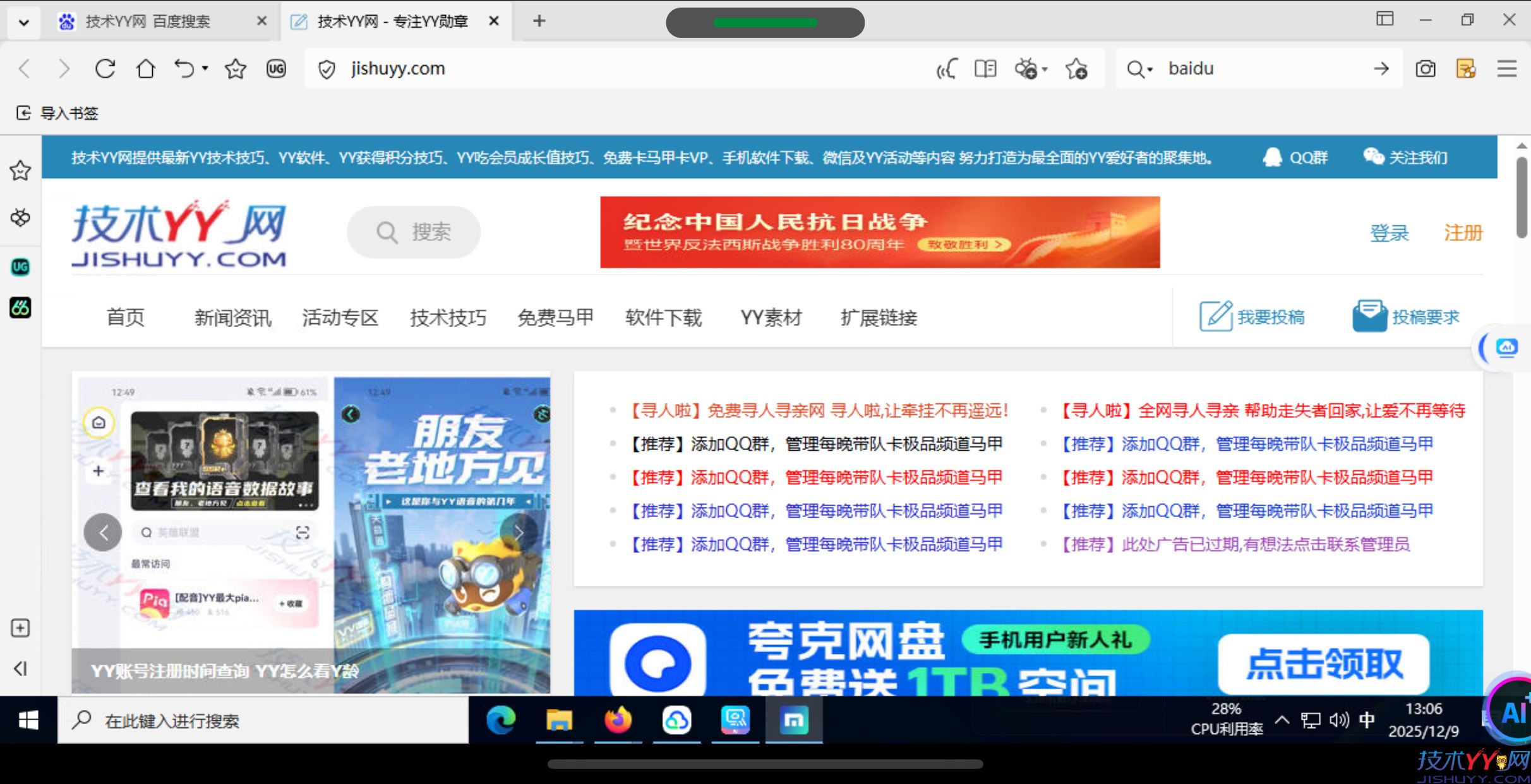Open the orange notes icon beside camera
This screenshot has height=784, width=1531.
(x=1466, y=69)
